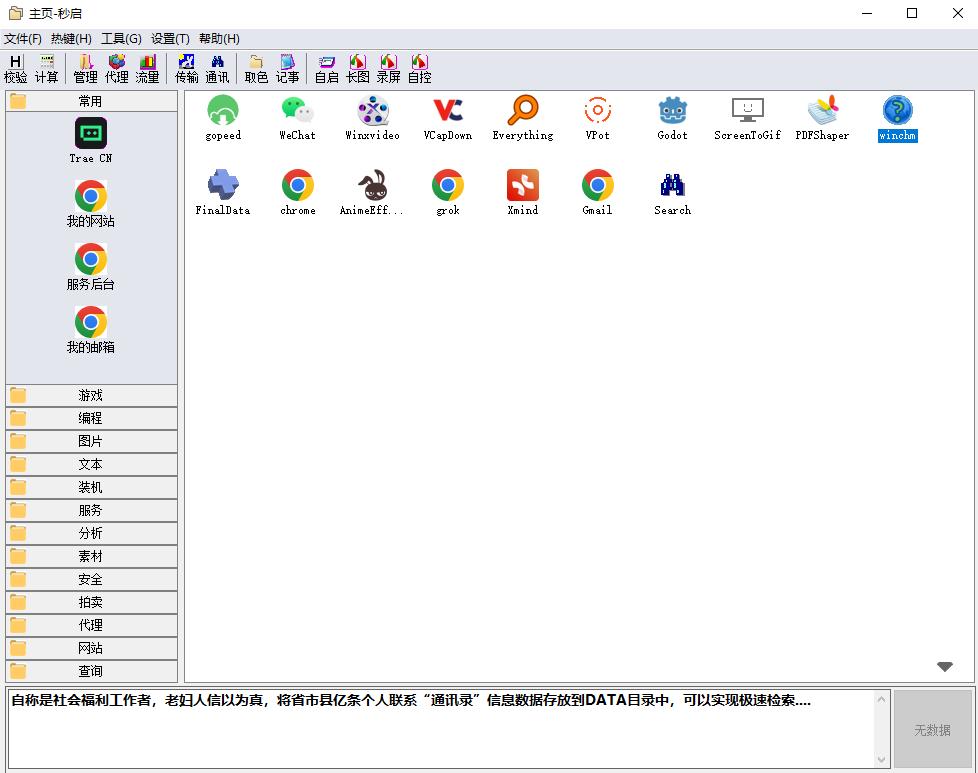
Task: Click the 校验 toolbar button
Action: [x=16, y=68]
